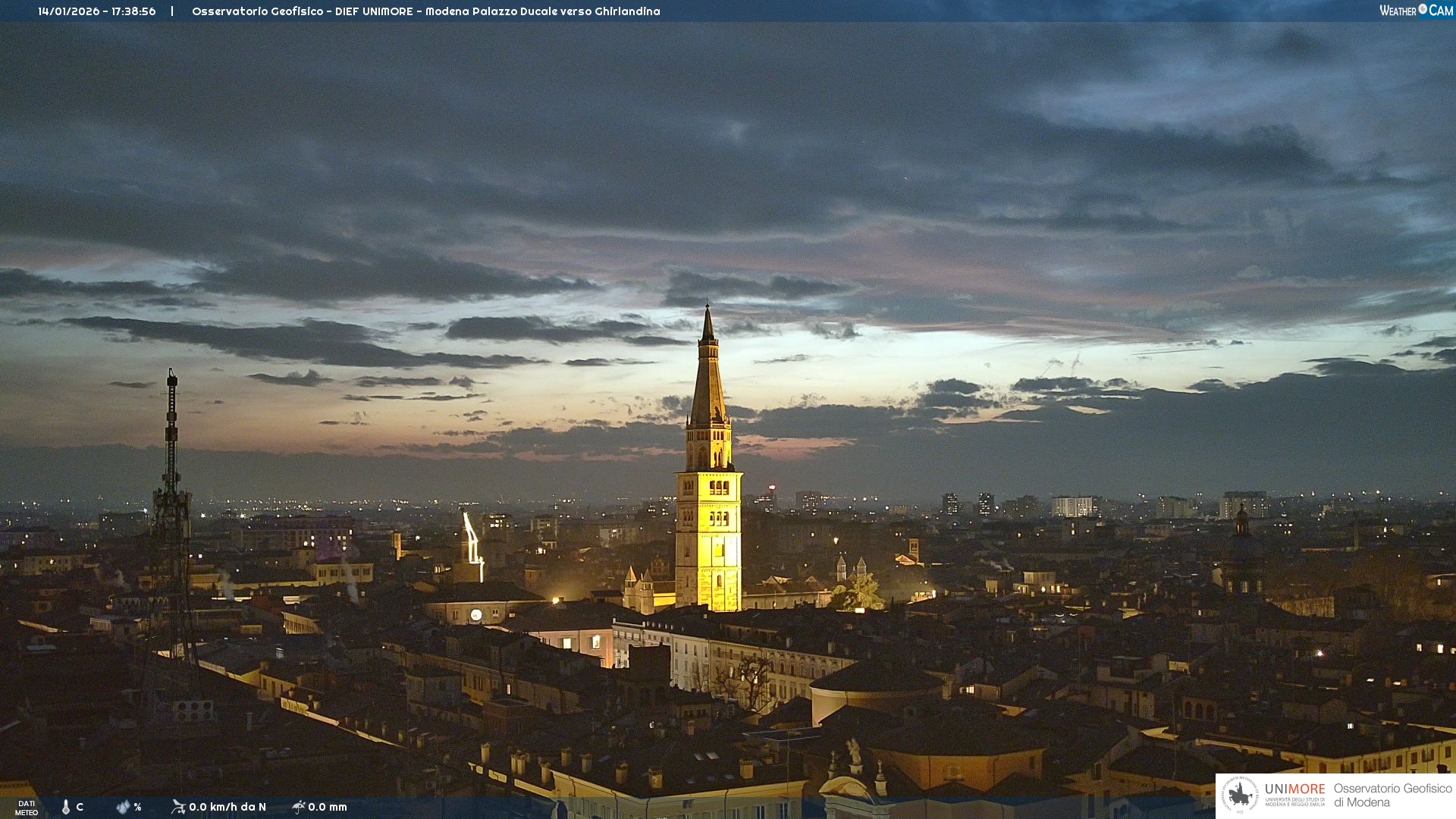The image size is (1456, 819).
Task: Click the wind vane icon
Action: (178, 807)
